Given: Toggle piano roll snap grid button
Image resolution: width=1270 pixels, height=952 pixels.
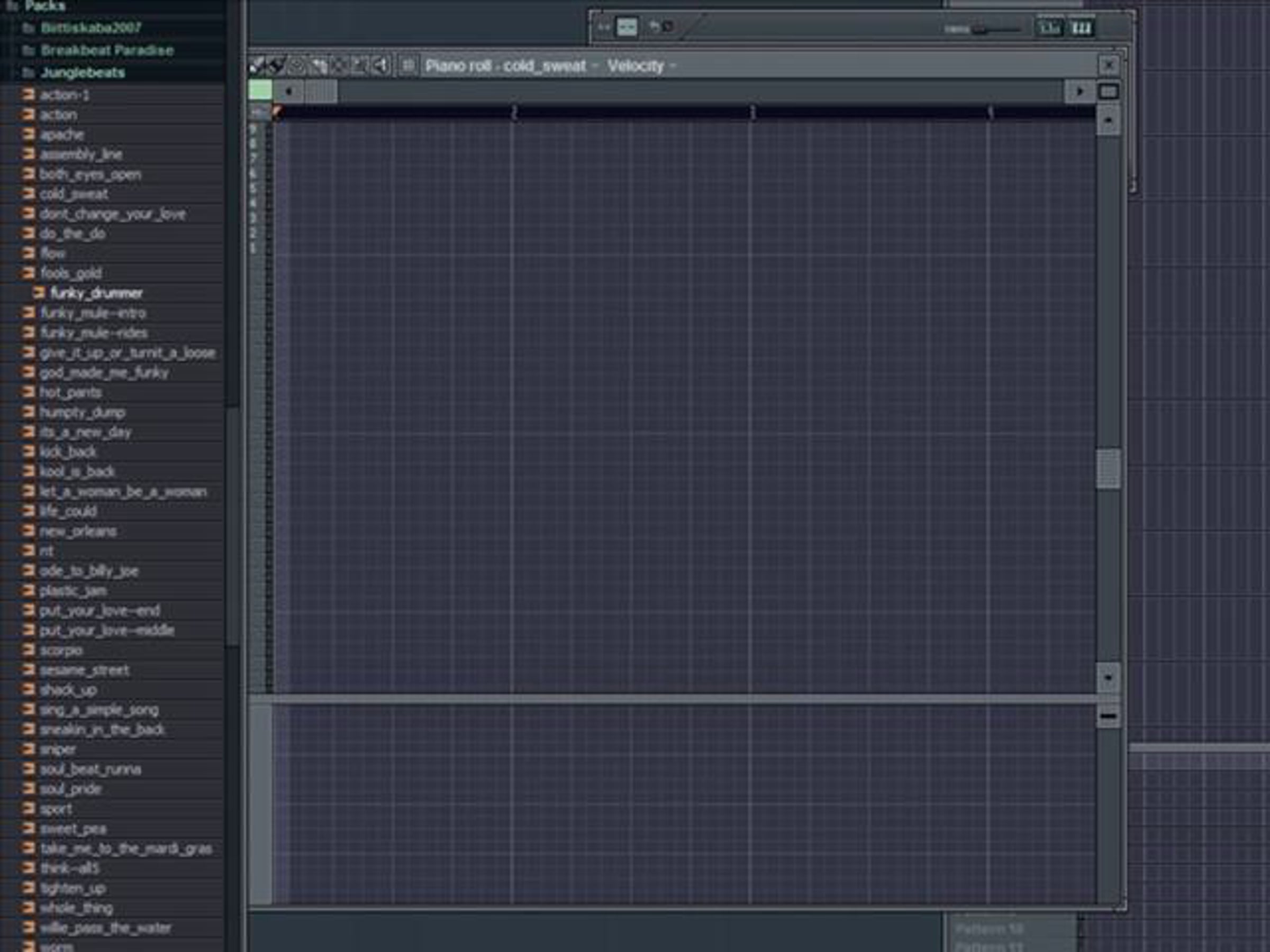Looking at the screenshot, I should coord(407,66).
